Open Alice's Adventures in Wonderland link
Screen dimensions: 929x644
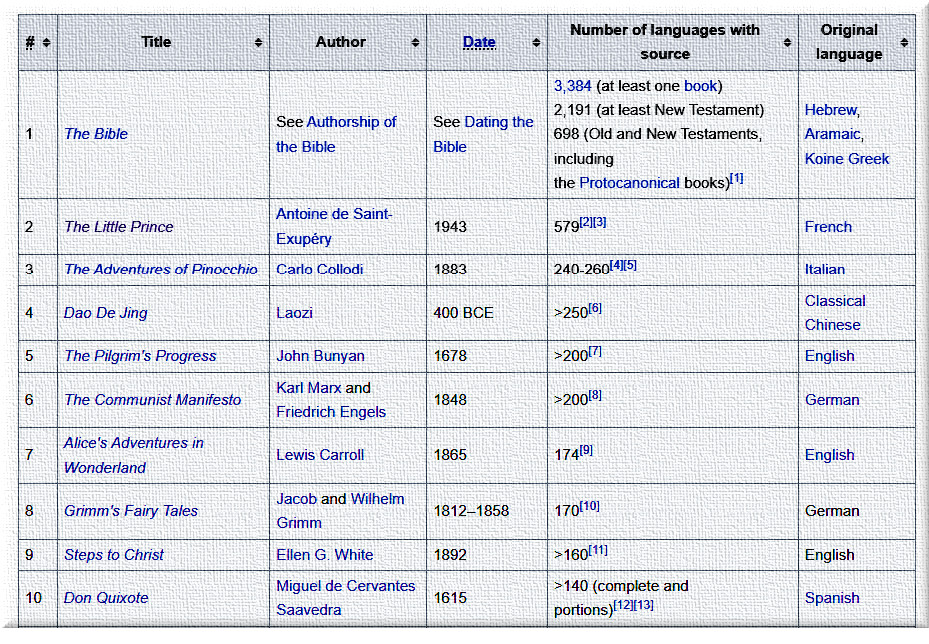[x=133, y=455]
